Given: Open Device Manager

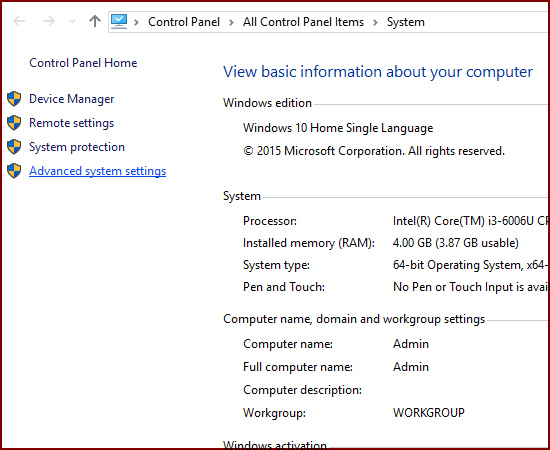Looking at the screenshot, I should pyautogui.click(x=72, y=99).
